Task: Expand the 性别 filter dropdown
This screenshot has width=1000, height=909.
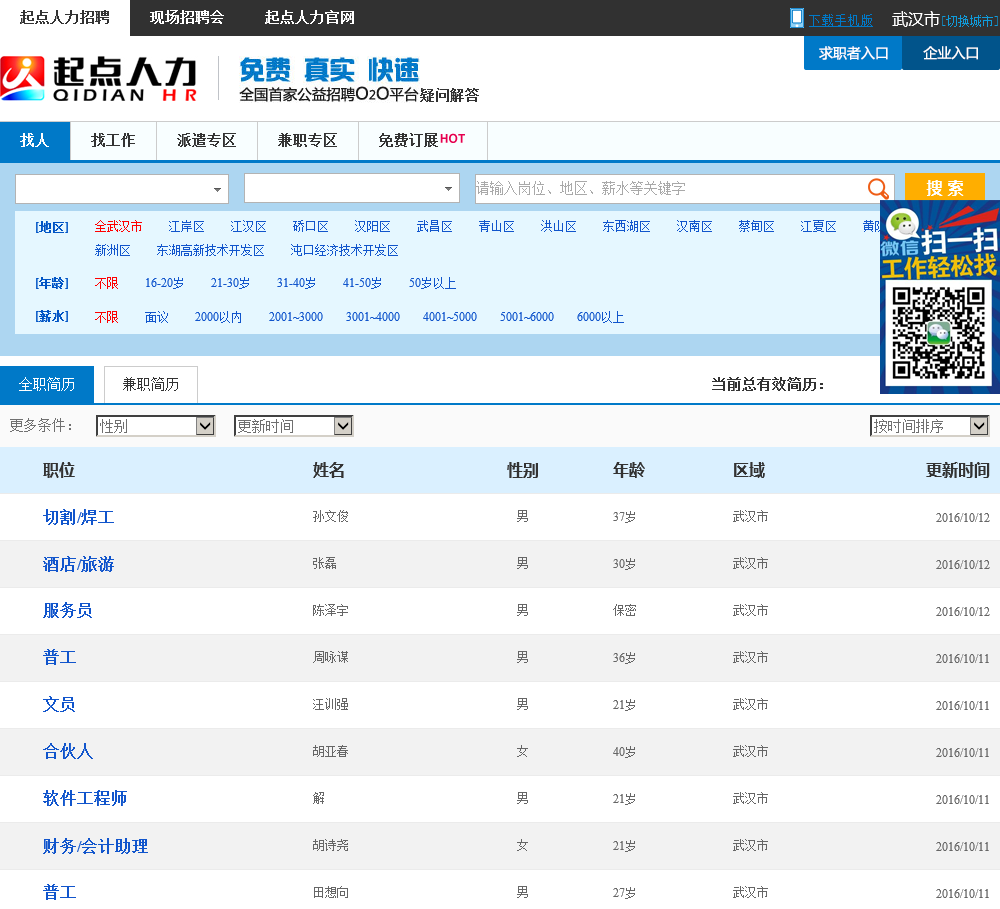Action: pos(155,426)
